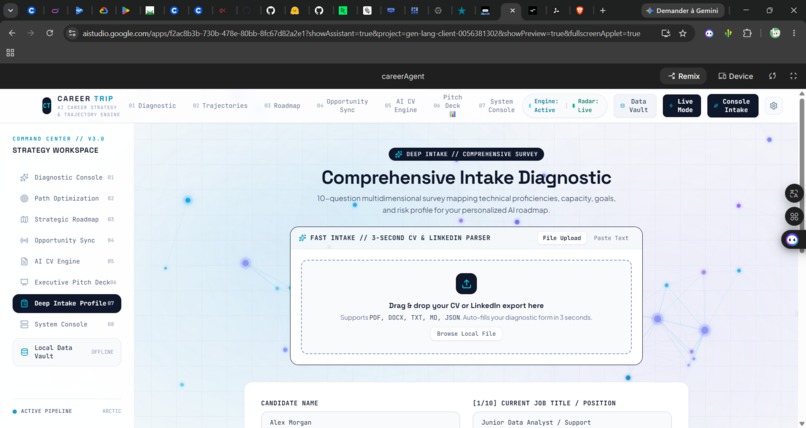Open bookmarks bar apps grid icon
This screenshot has width=806, height=428.
pyautogui.click(x=10, y=52)
